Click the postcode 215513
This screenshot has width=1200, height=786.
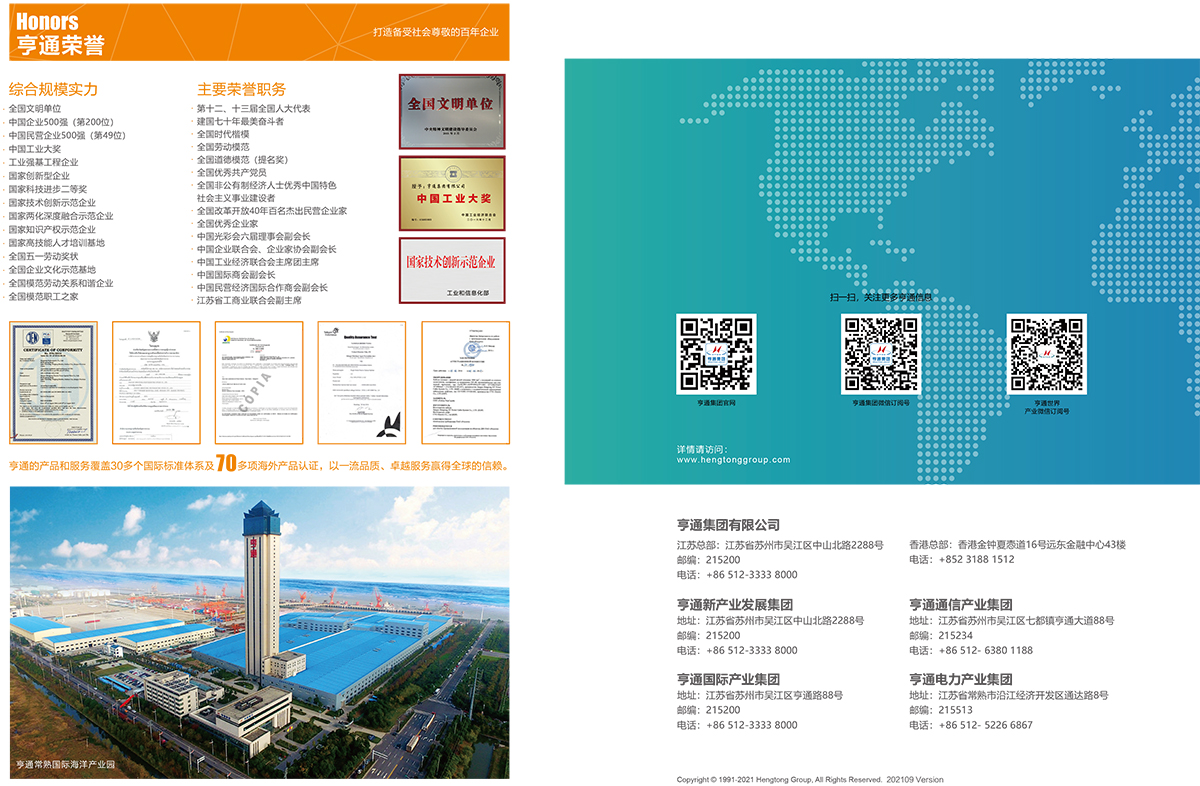(956, 710)
